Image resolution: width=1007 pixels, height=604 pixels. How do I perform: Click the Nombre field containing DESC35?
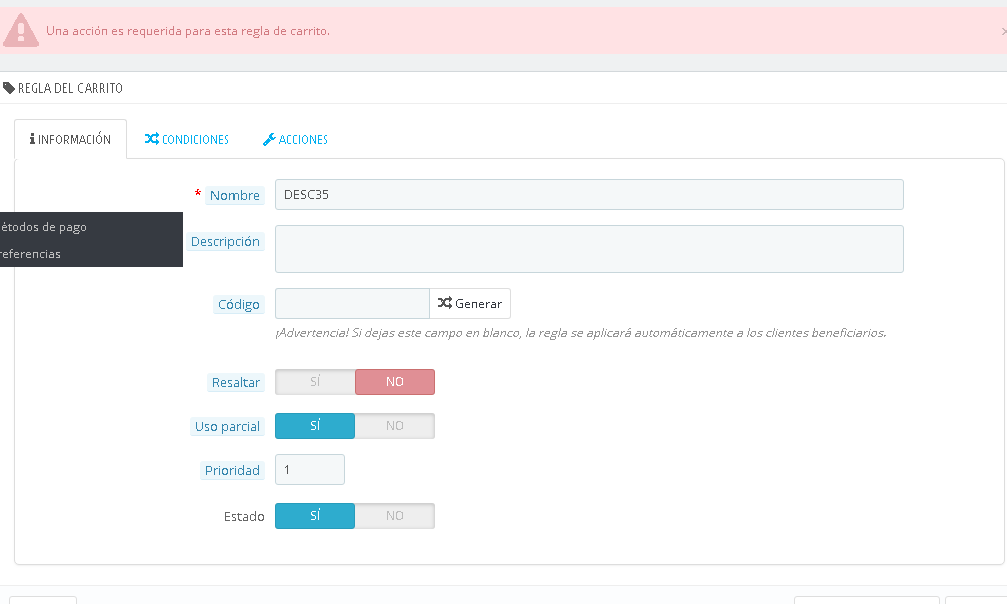[589, 195]
